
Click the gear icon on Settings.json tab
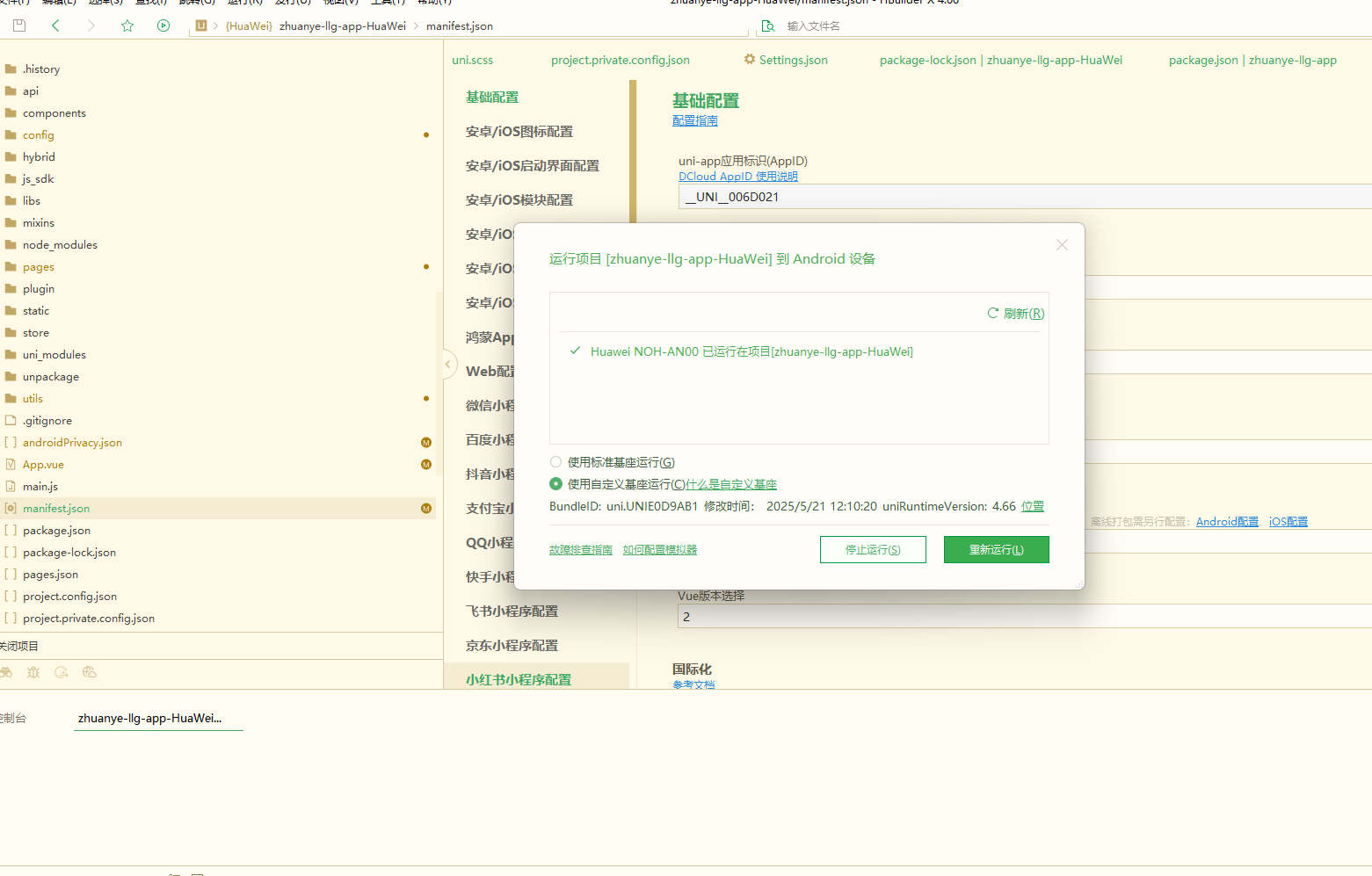pyautogui.click(x=750, y=59)
